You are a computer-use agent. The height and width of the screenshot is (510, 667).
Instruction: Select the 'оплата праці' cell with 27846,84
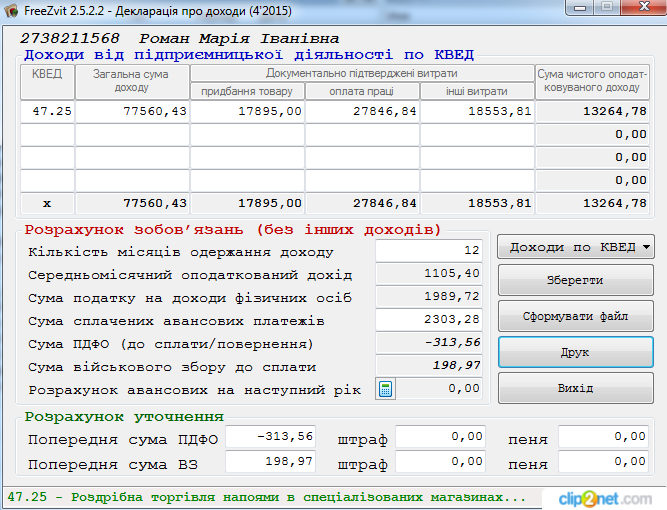[x=362, y=111]
